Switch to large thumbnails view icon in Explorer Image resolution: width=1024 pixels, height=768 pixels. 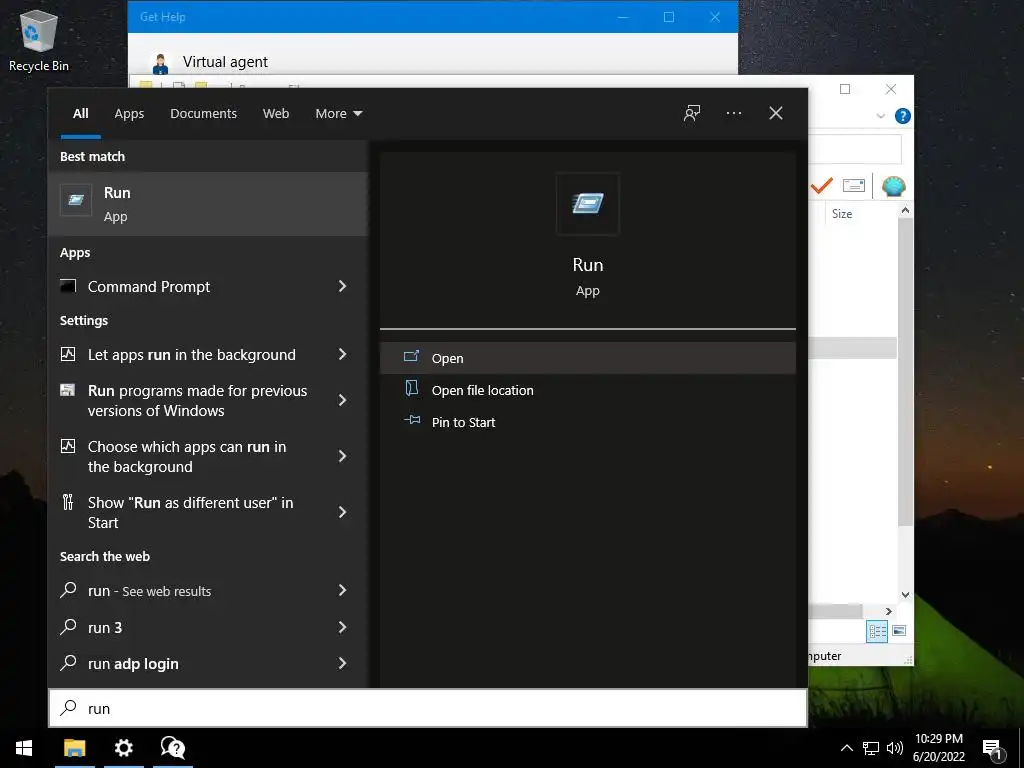[x=899, y=631]
